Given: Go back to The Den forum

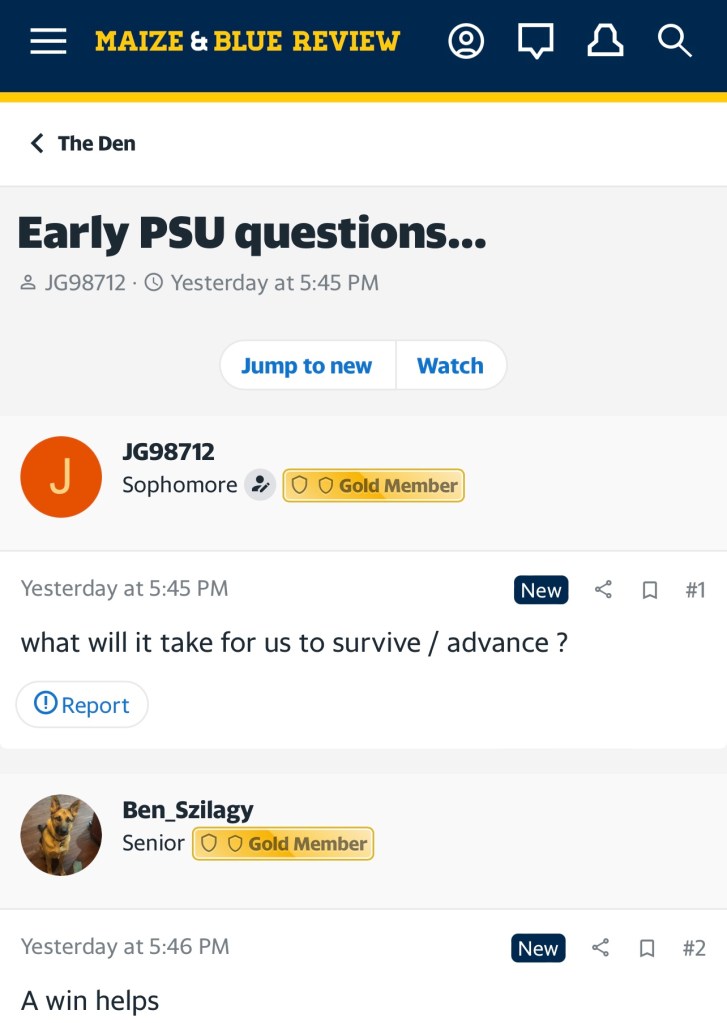Looking at the screenshot, I should pyautogui.click(x=83, y=143).
